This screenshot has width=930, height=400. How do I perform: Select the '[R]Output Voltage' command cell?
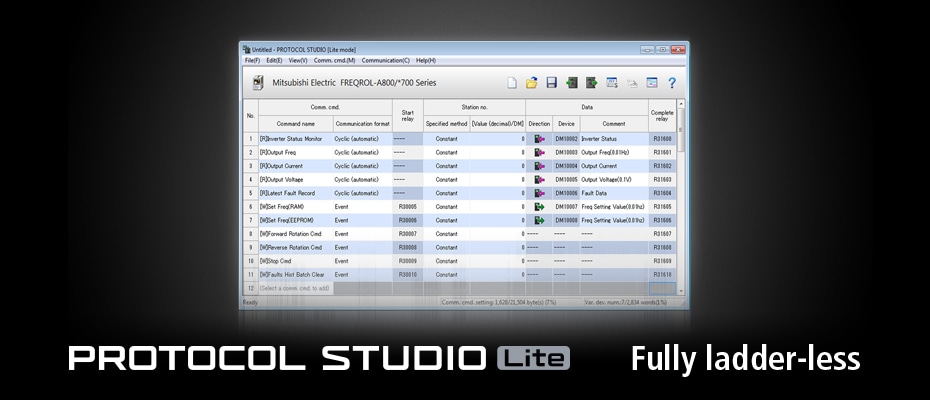click(295, 180)
